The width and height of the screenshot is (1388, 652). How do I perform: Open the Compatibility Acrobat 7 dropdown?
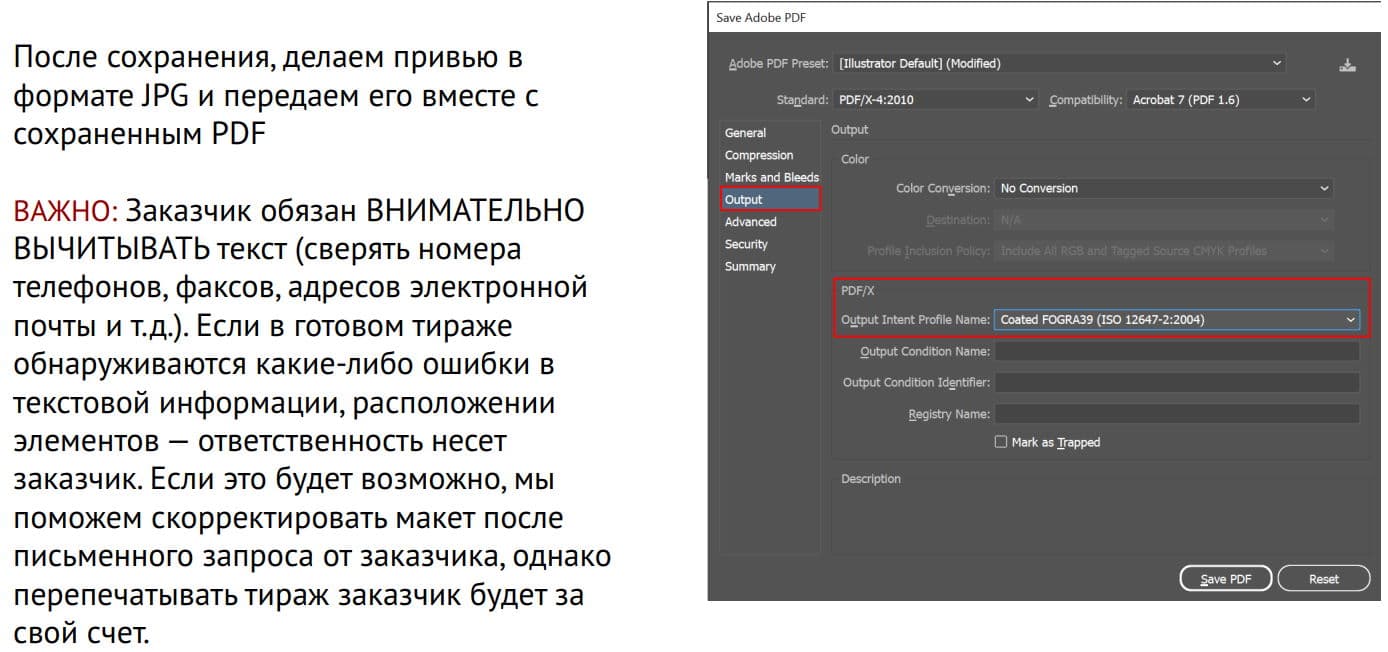coord(1220,100)
